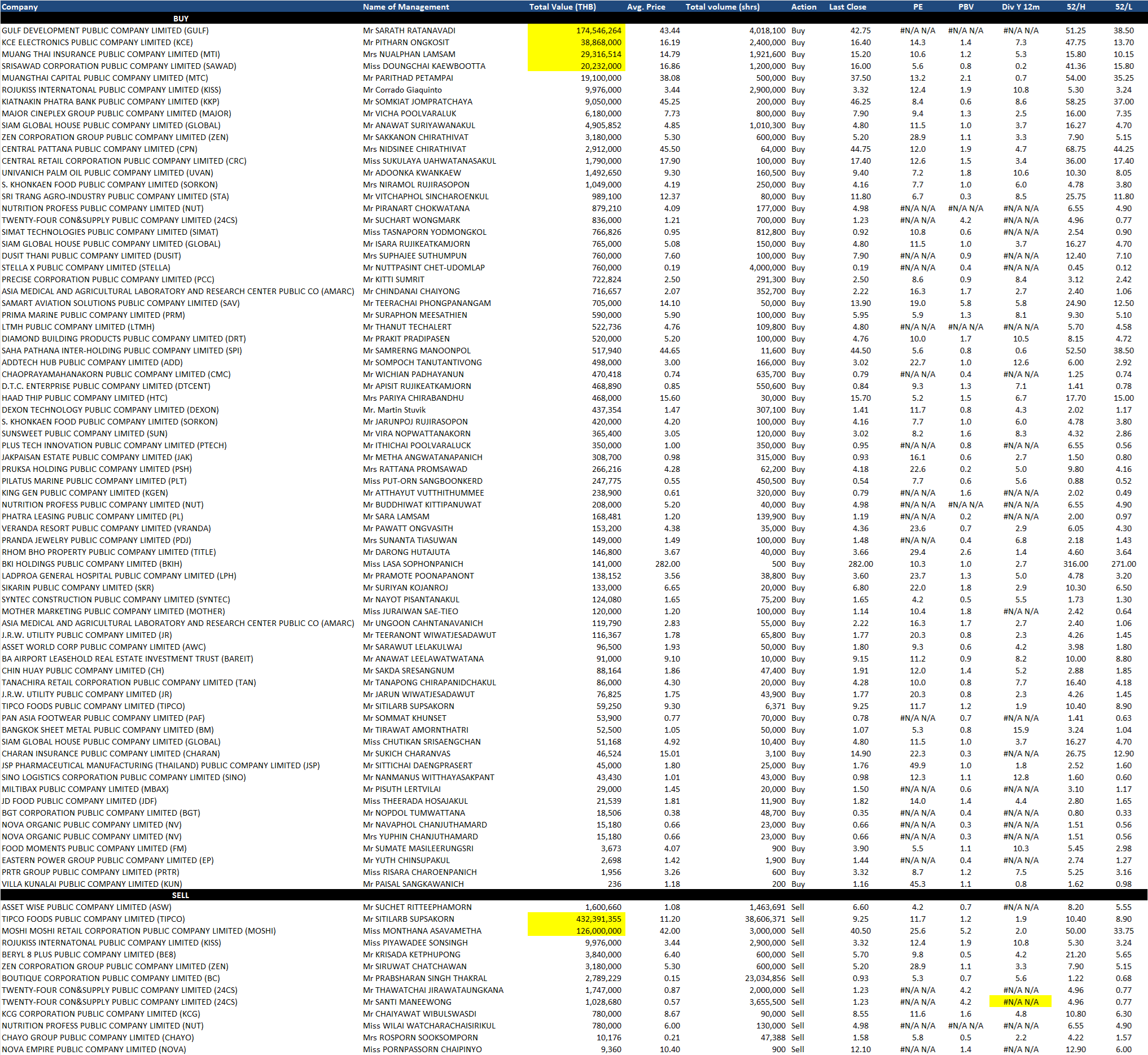This screenshot has width=1148, height=1055.
Task: Select the Avg. Price column header
Action: point(646,7)
